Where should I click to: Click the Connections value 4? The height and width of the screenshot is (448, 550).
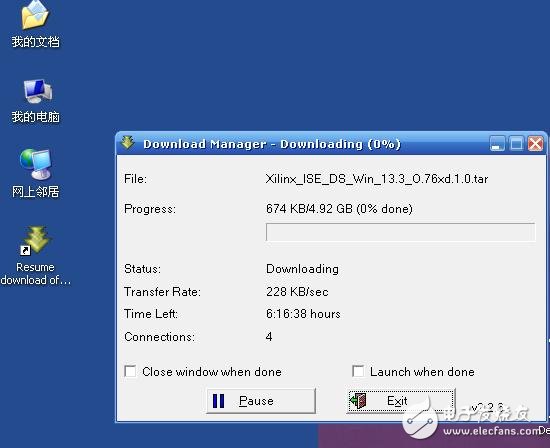coord(269,337)
